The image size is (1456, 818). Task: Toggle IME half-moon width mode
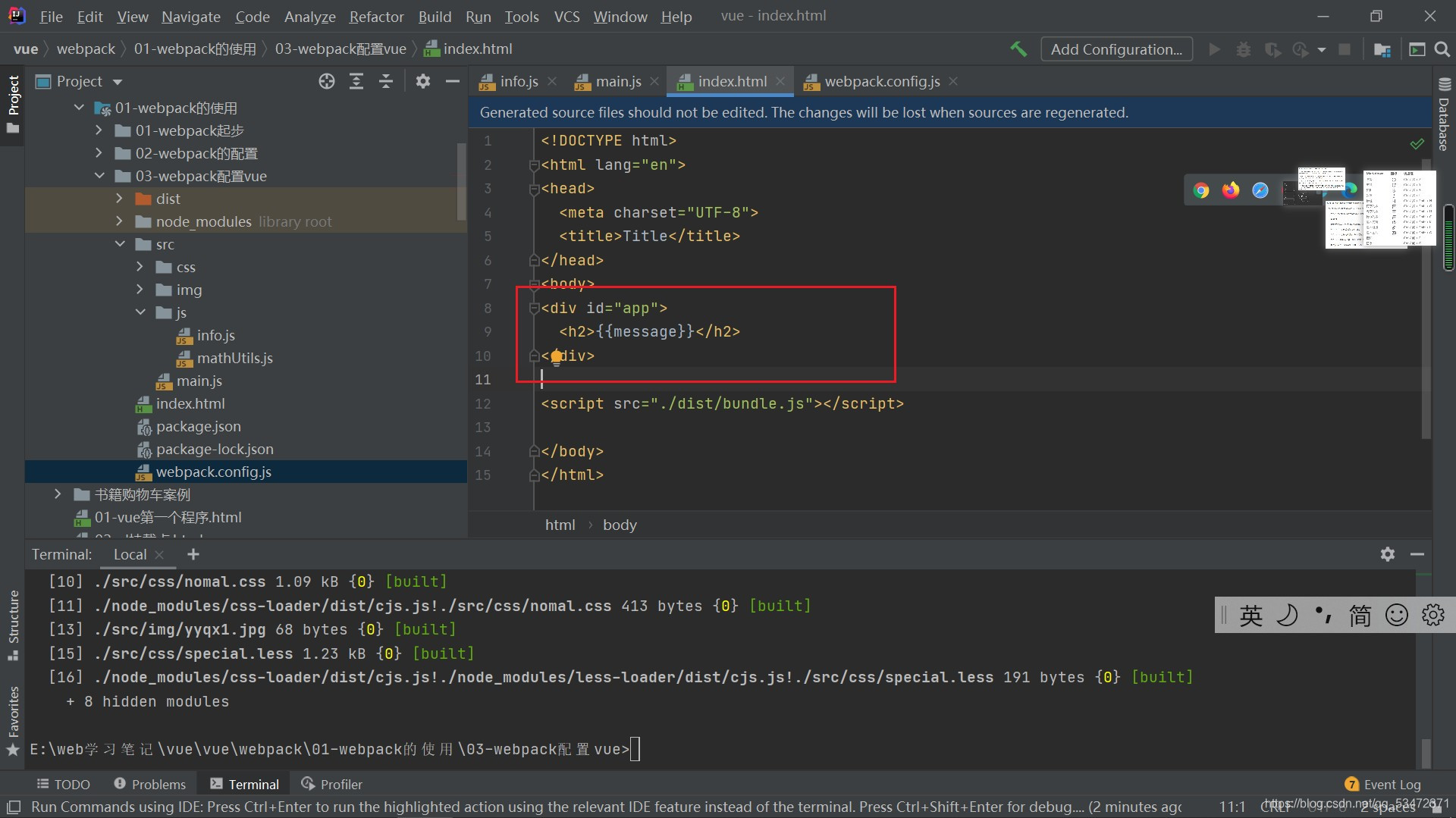[x=1287, y=616]
